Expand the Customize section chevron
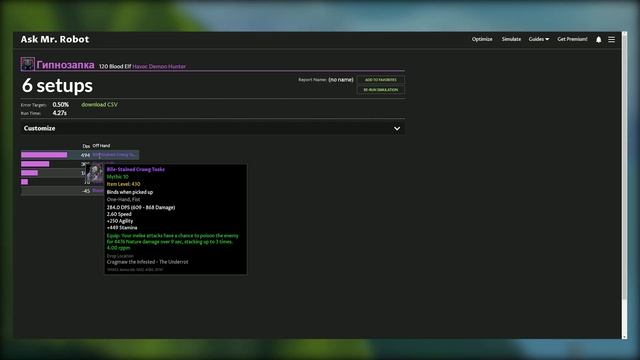The height and width of the screenshot is (360, 640). tap(397, 128)
